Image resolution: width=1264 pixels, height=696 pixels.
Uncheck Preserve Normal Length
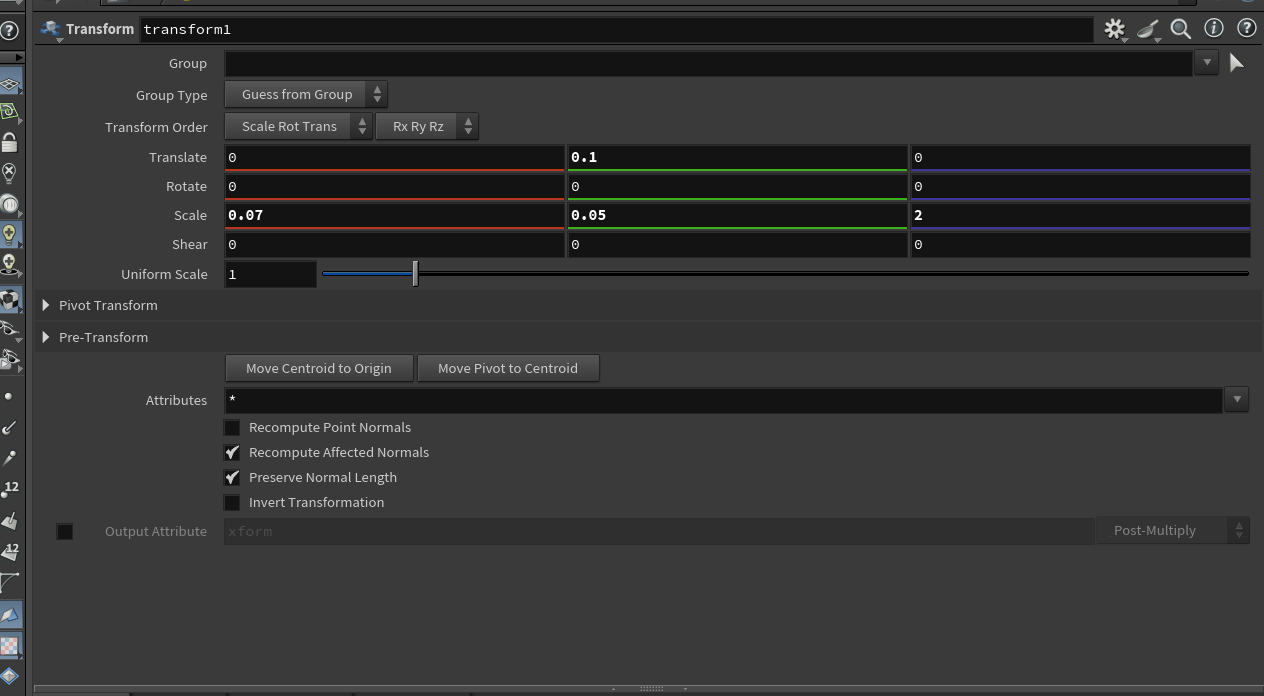point(232,477)
